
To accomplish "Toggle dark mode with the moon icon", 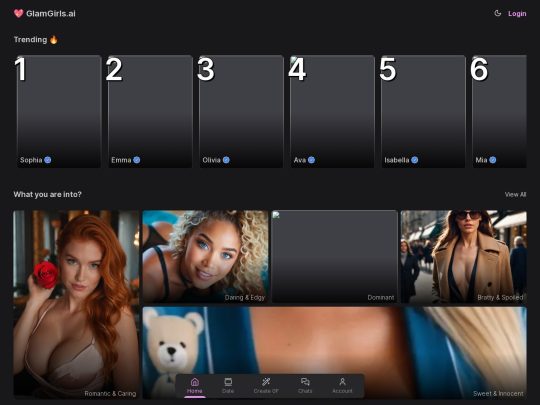I will coord(497,13).
